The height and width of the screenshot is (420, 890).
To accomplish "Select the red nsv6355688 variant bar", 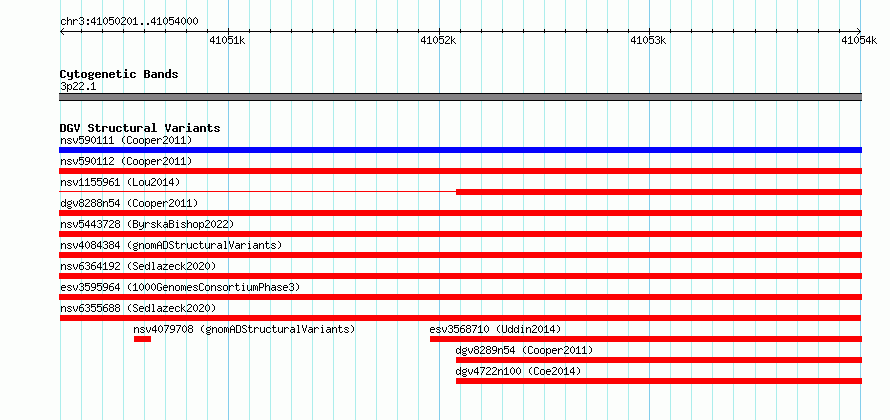I will pyautogui.click(x=460, y=318).
